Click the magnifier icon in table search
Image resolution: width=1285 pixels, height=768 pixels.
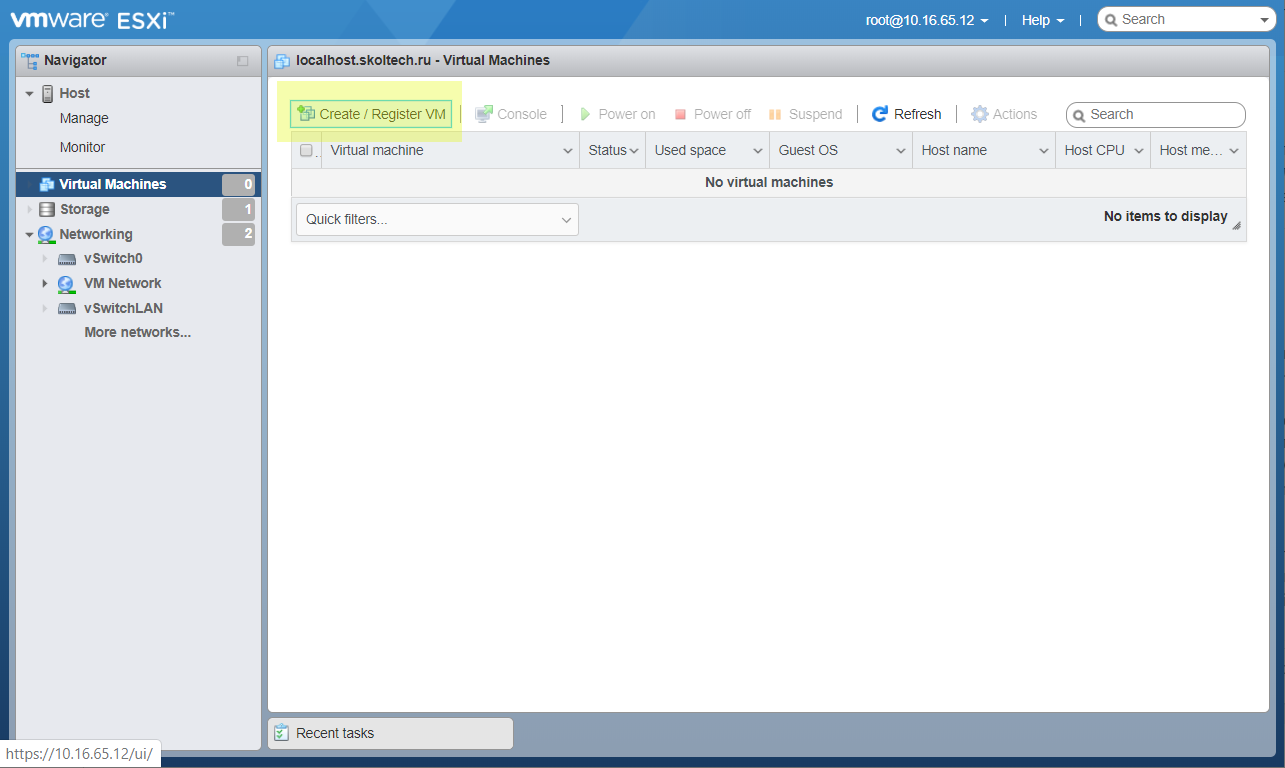point(1079,115)
